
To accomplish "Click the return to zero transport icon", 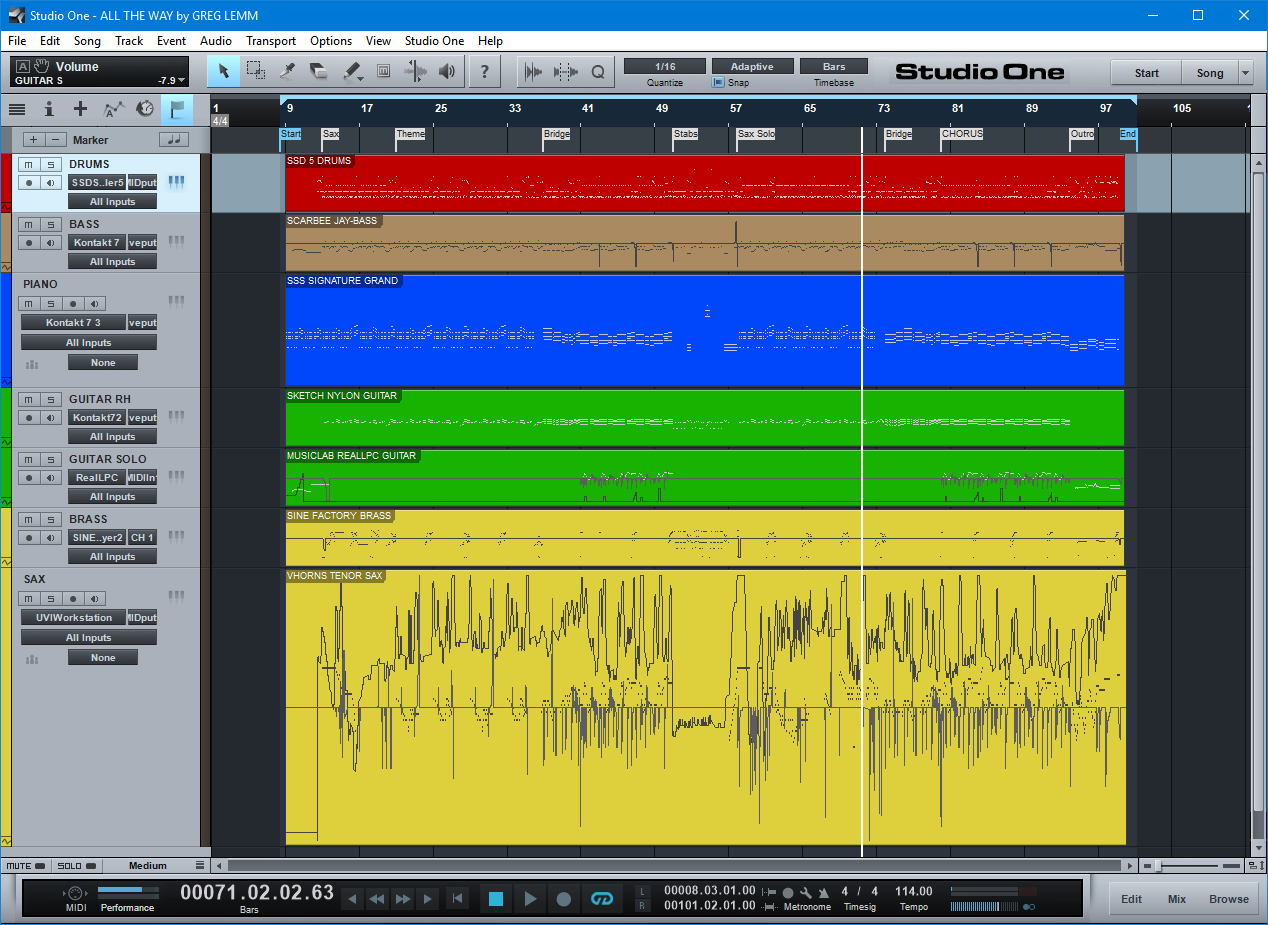I will (457, 899).
